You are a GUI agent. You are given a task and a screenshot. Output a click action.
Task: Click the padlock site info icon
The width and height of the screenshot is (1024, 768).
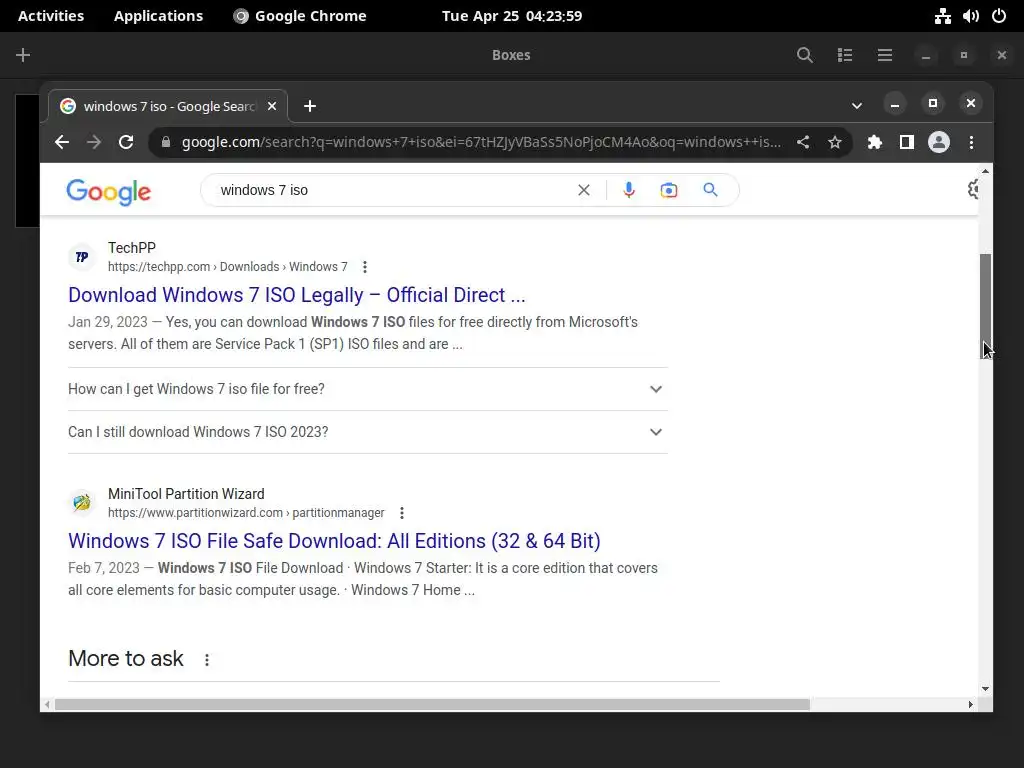(166, 142)
